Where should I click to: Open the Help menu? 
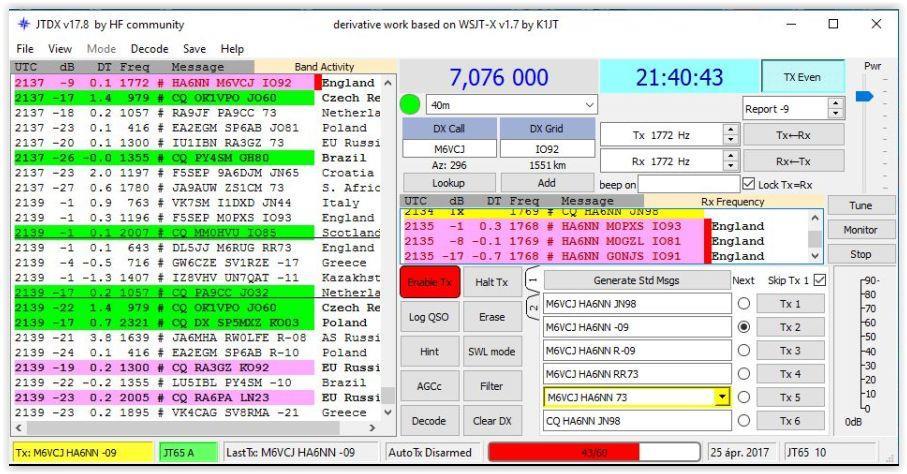(232, 49)
